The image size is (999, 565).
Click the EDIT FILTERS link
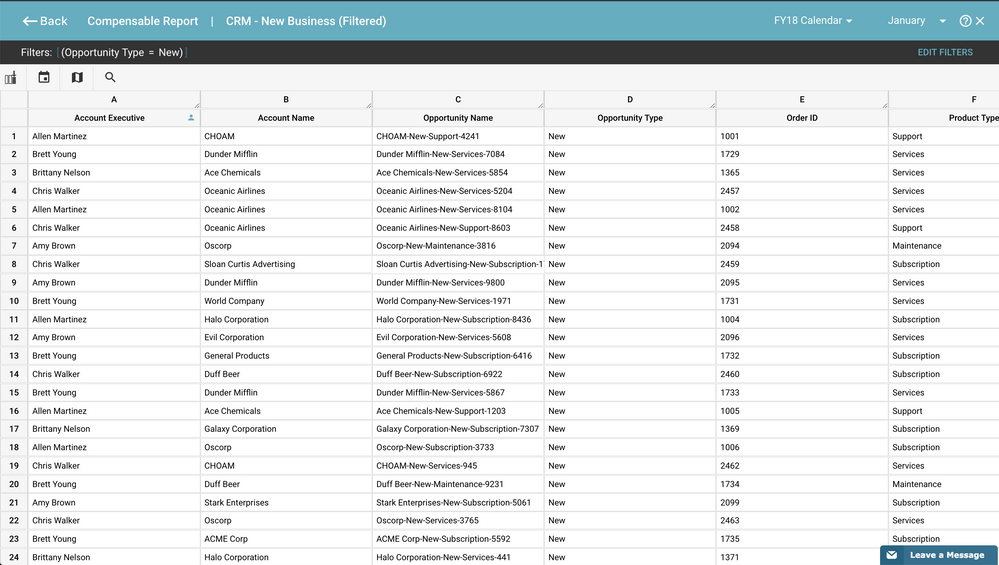click(945, 52)
